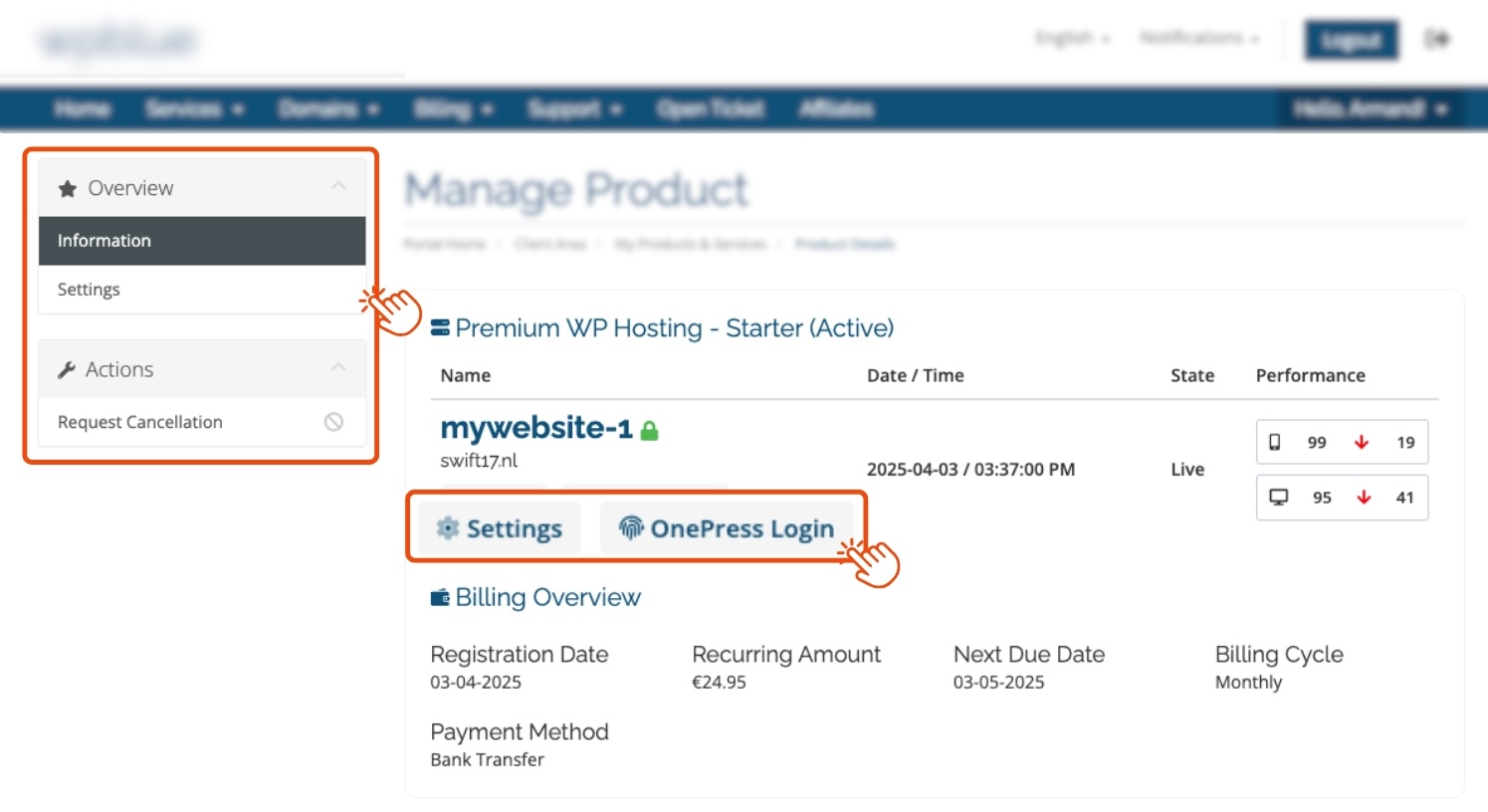Viewport: 1488px width, 812px height.
Task: Click the mobile performance score icon
Action: (x=1274, y=442)
